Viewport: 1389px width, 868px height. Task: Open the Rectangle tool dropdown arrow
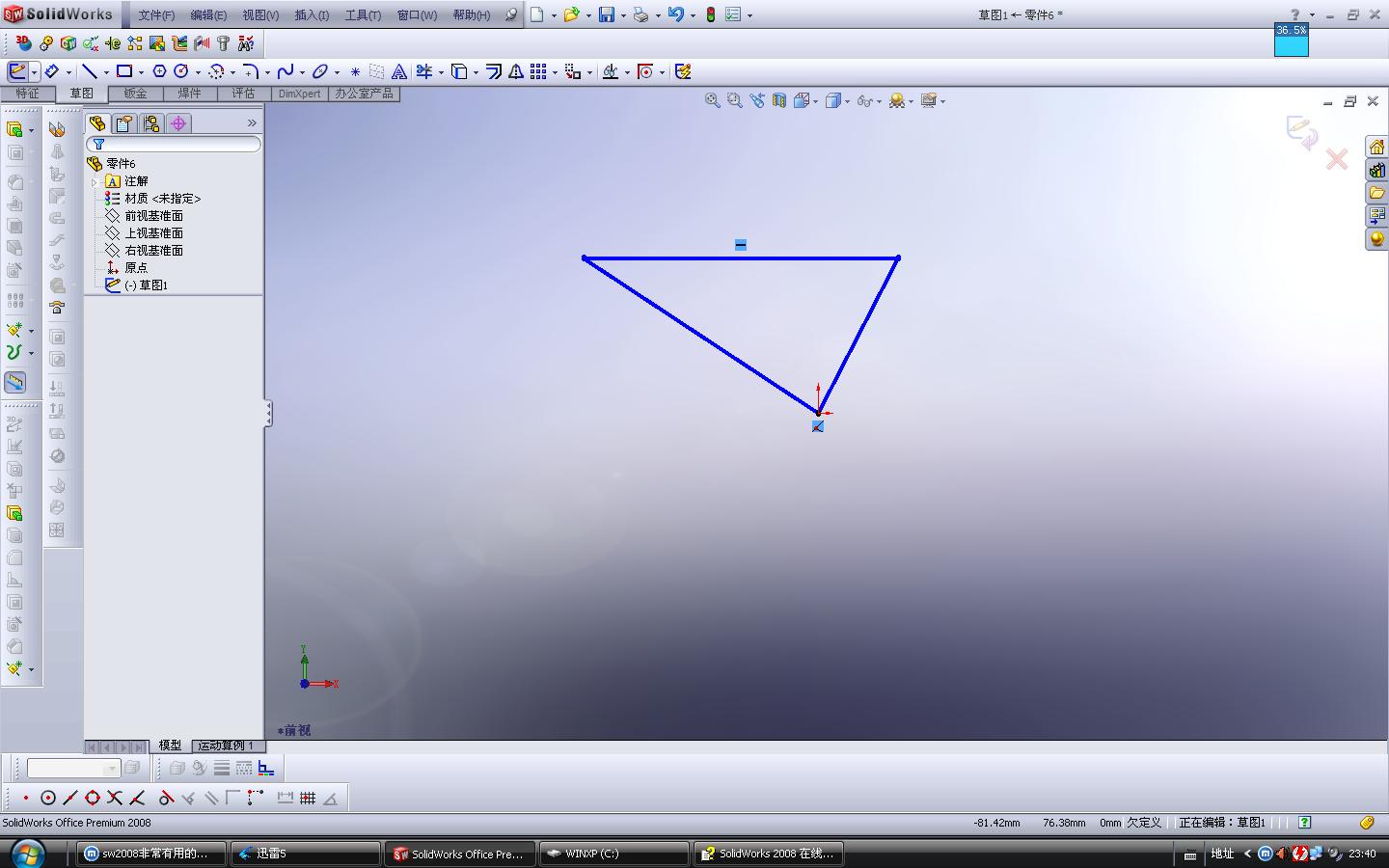click(141, 72)
